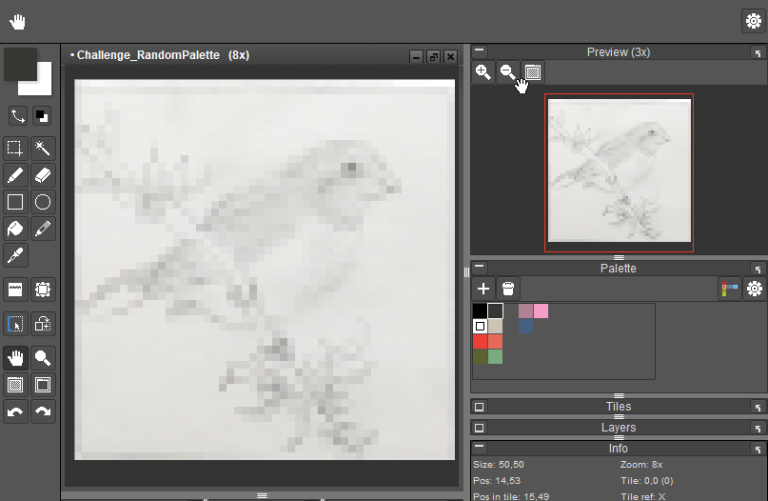Choose the Ellipse shape tool
Viewport: 768px width, 501px height.
(42, 202)
